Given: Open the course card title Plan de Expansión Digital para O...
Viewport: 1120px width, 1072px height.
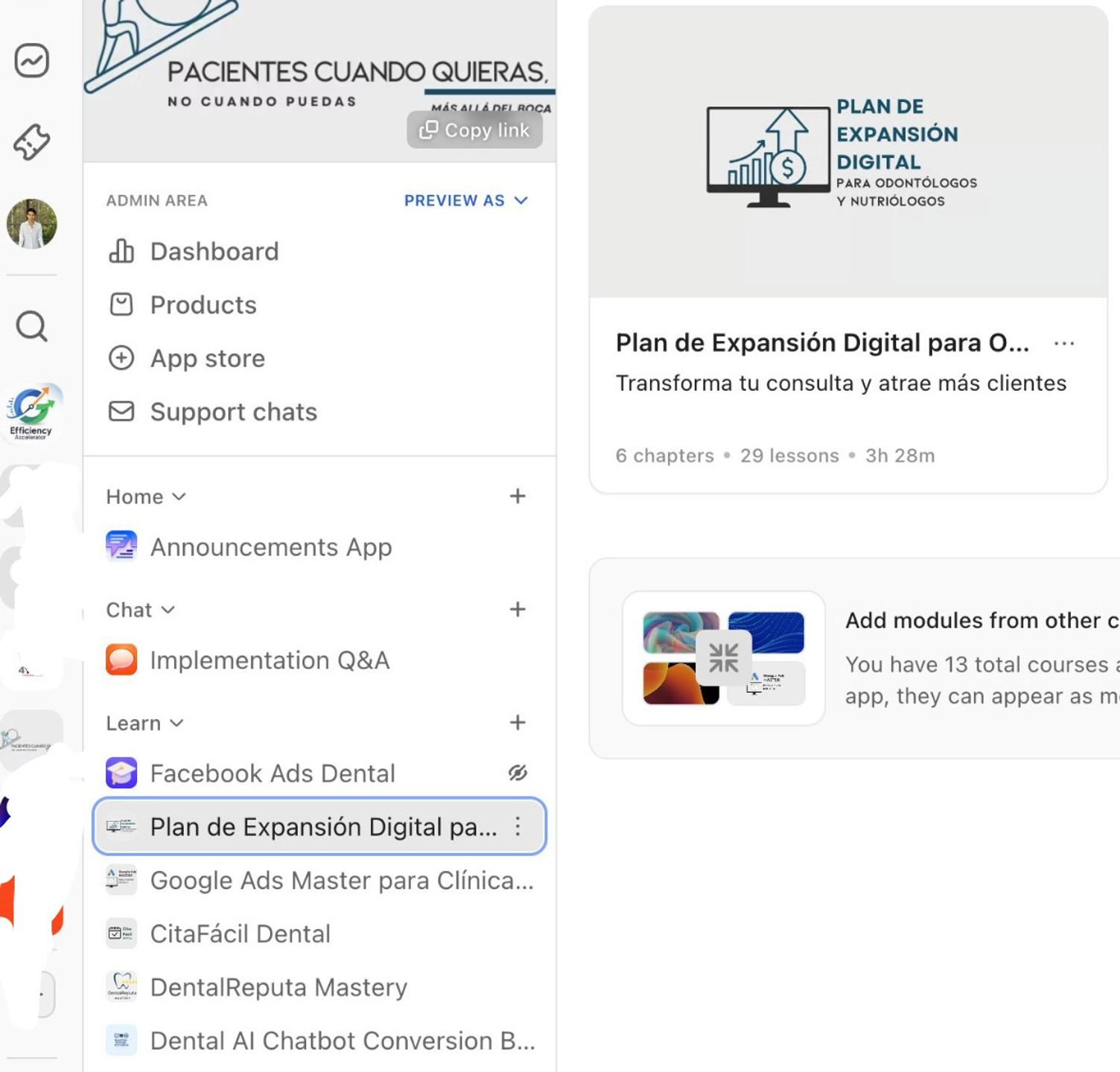Looking at the screenshot, I should (822, 342).
